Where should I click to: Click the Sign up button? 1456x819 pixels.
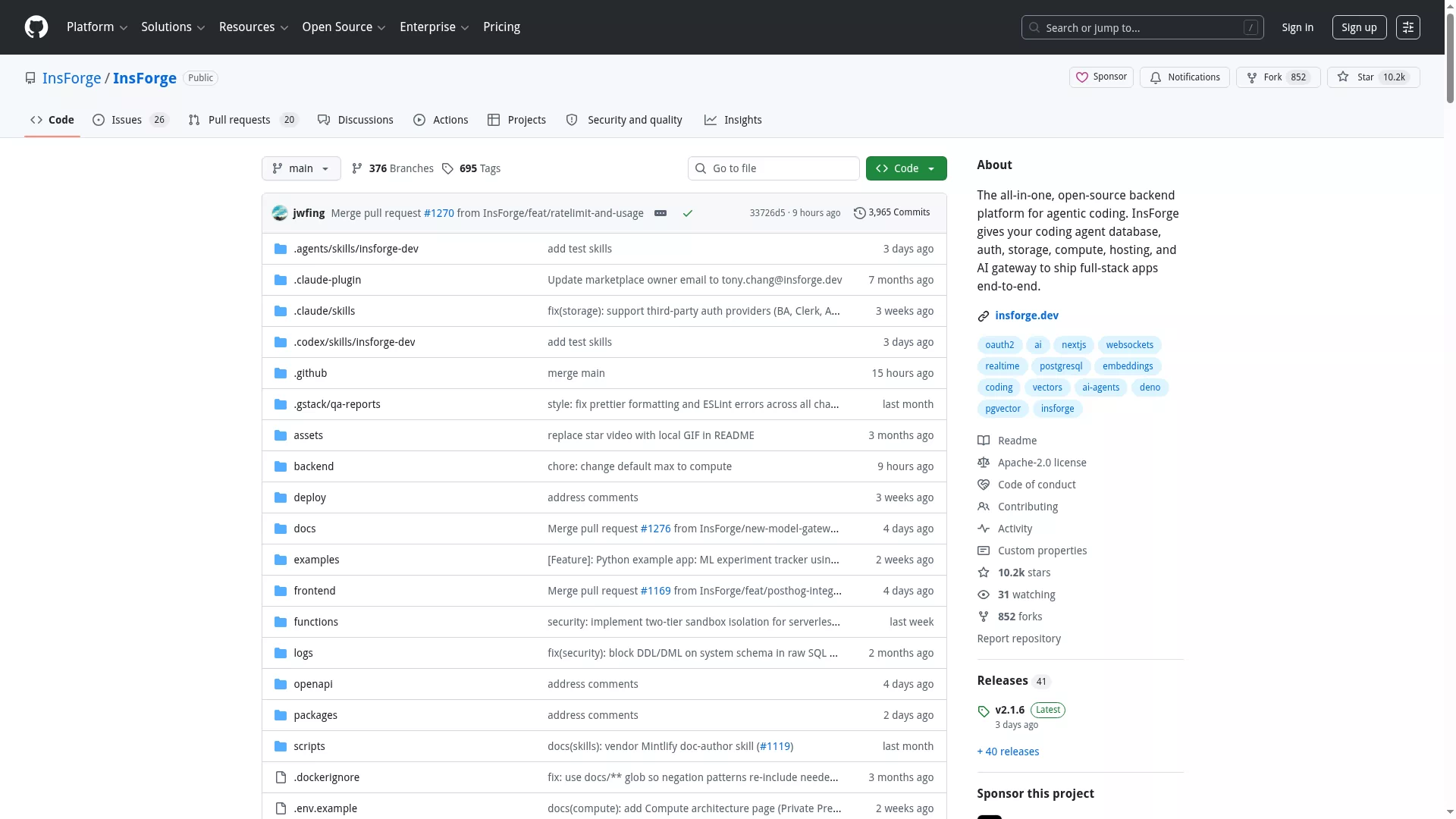(x=1359, y=27)
